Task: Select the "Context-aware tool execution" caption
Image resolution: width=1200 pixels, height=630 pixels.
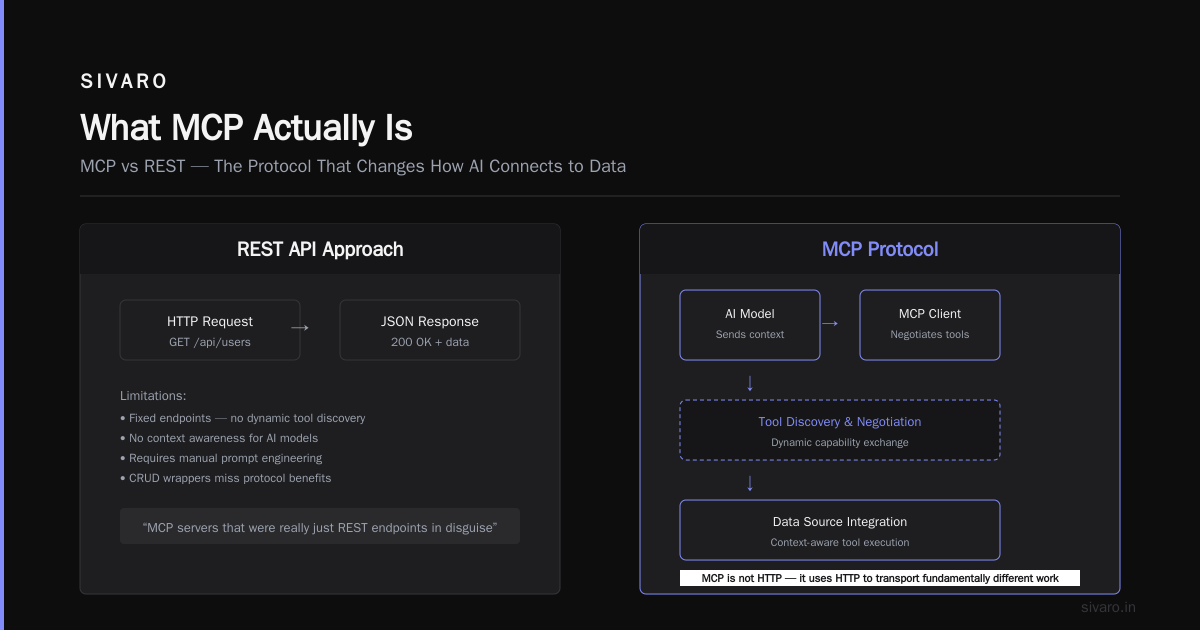Action: (x=840, y=542)
